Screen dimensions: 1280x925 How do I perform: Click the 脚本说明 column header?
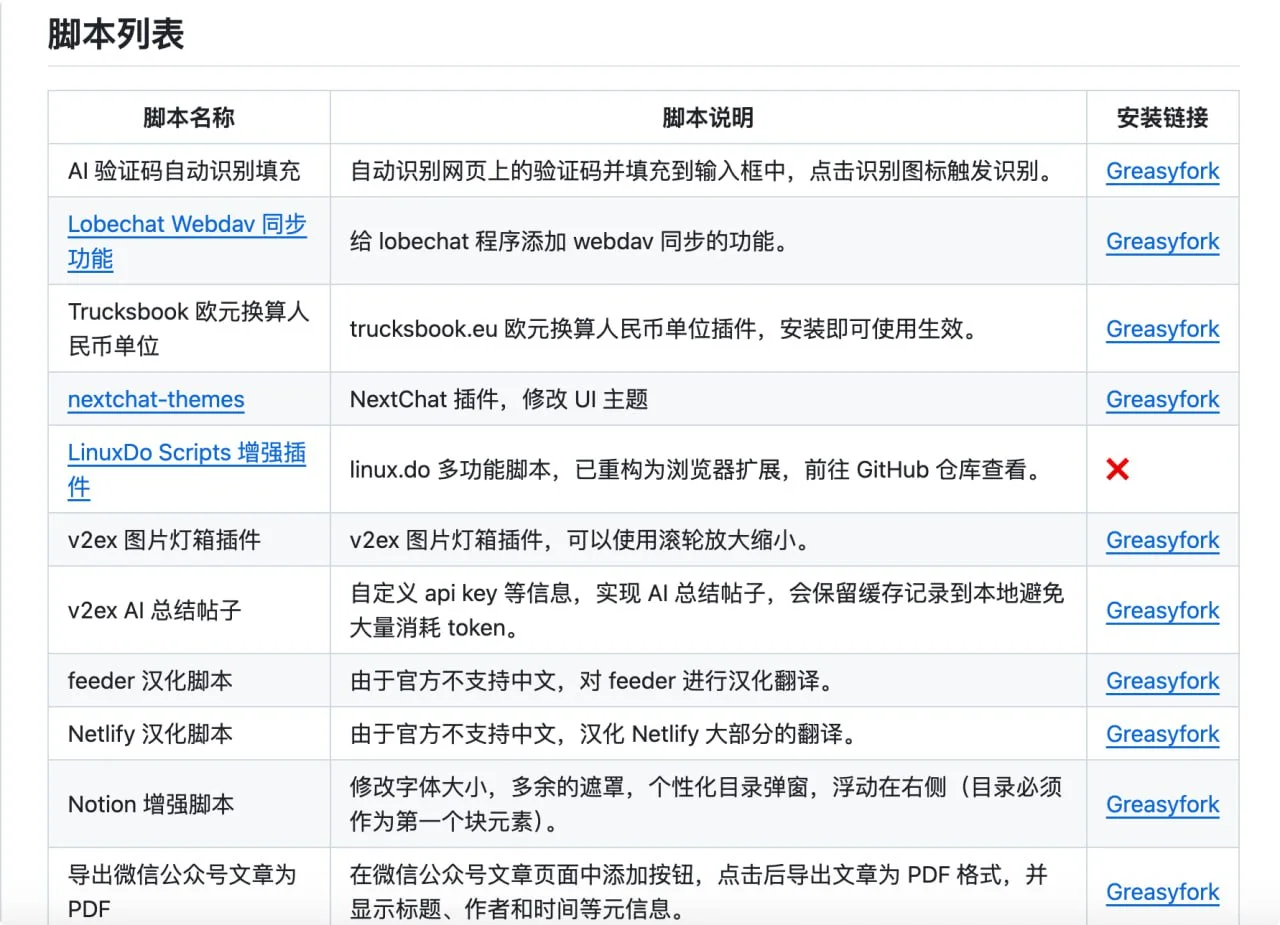pos(708,118)
